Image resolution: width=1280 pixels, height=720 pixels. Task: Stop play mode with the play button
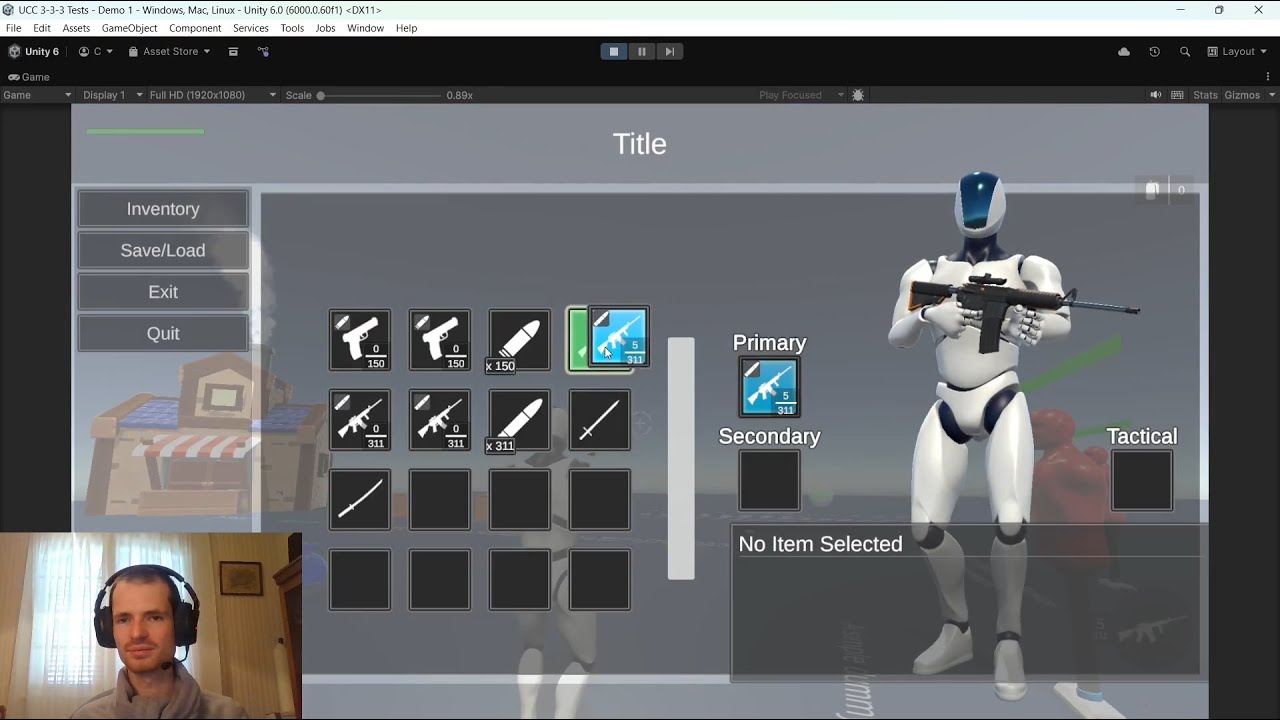point(614,51)
